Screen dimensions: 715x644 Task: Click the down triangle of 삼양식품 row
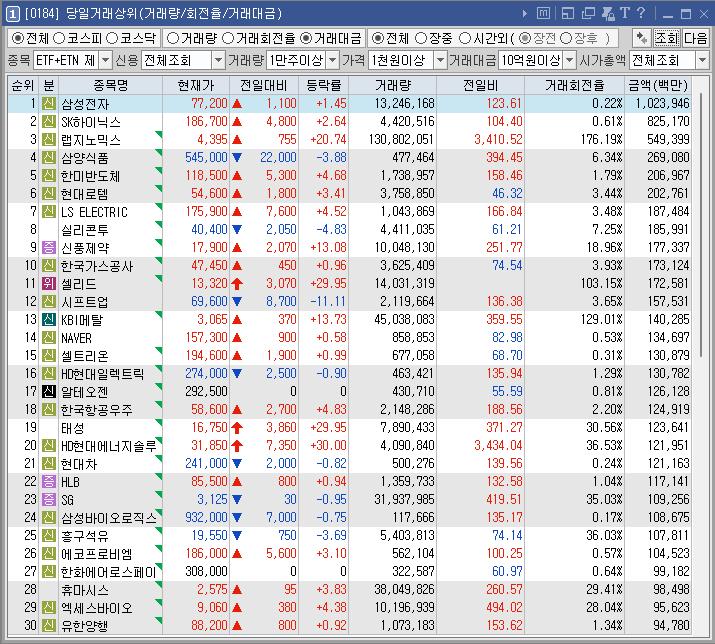pos(237,158)
